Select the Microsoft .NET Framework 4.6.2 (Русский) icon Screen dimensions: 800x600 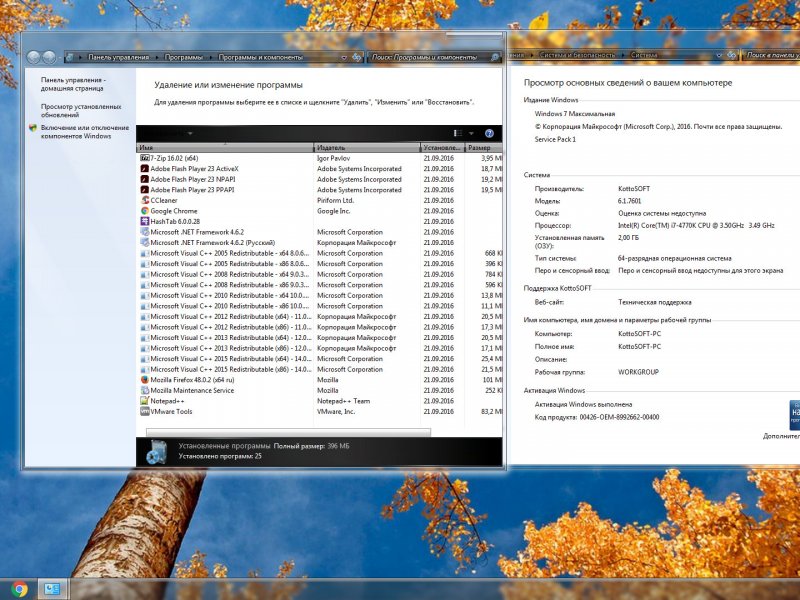tap(145, 243)
